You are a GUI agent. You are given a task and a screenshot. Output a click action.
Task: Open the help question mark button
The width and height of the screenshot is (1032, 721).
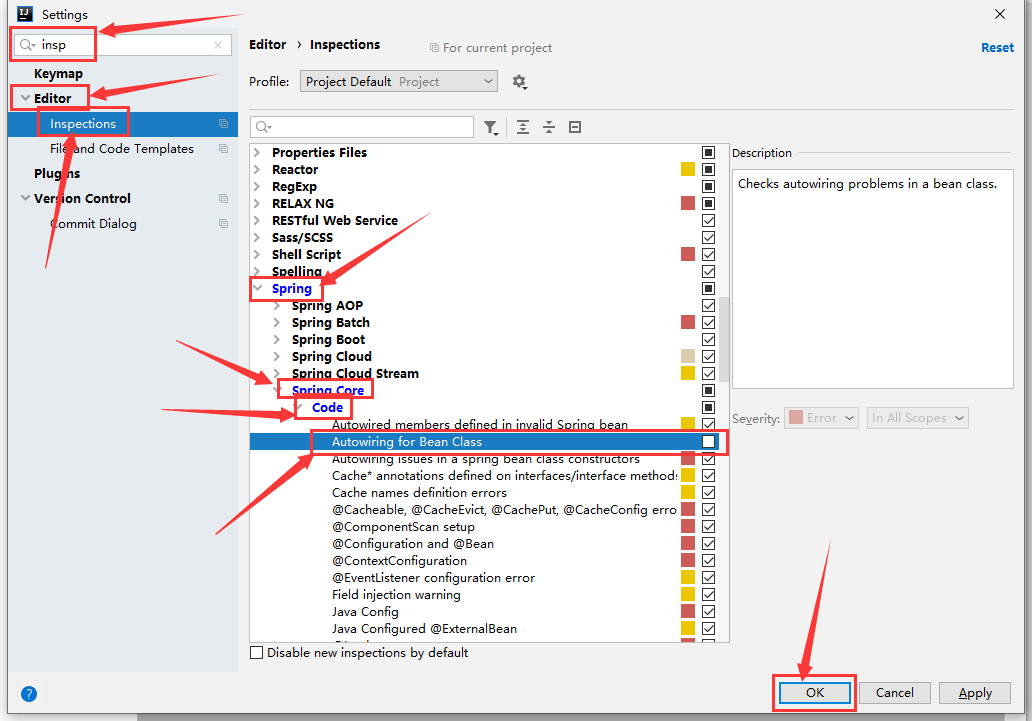coord(29,693)
